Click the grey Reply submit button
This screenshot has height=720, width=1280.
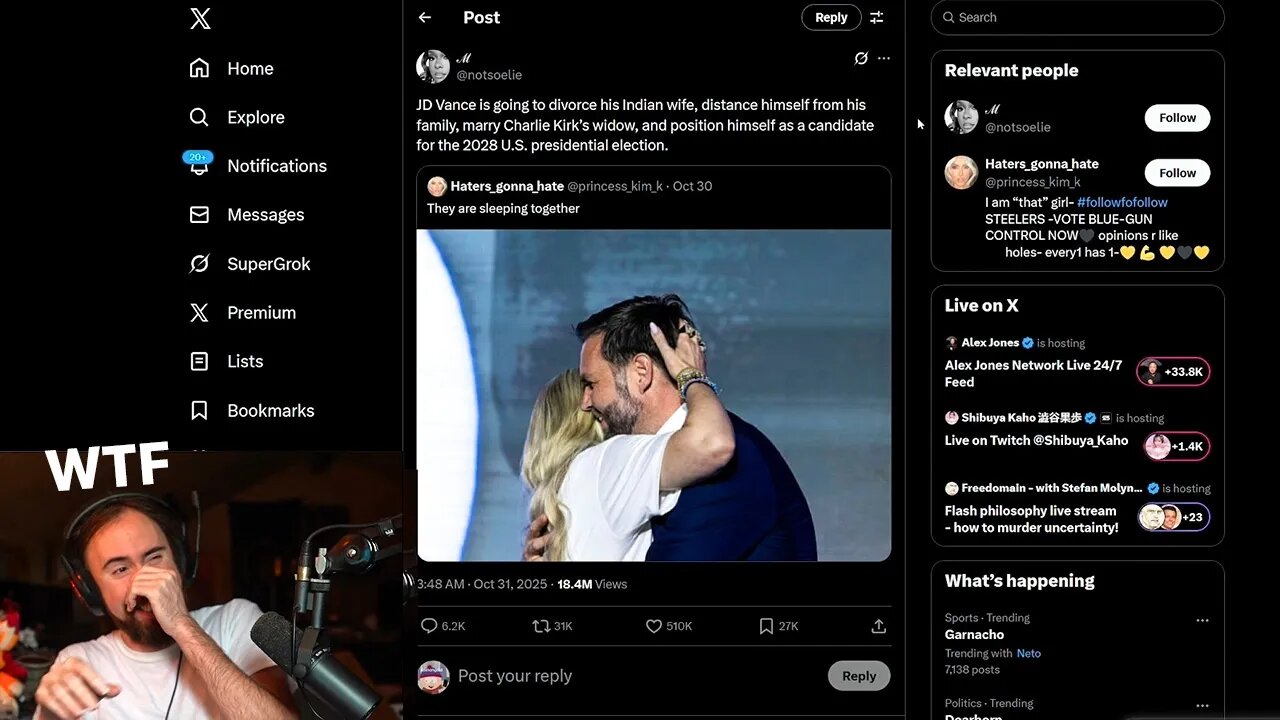[x=859, y=676]
